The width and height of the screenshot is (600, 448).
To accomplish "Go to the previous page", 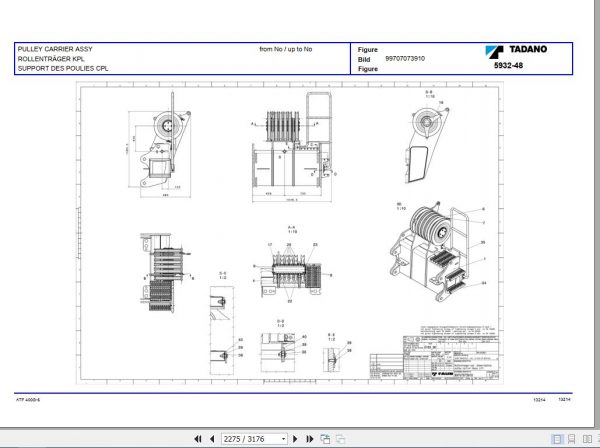I will (212, 439).
